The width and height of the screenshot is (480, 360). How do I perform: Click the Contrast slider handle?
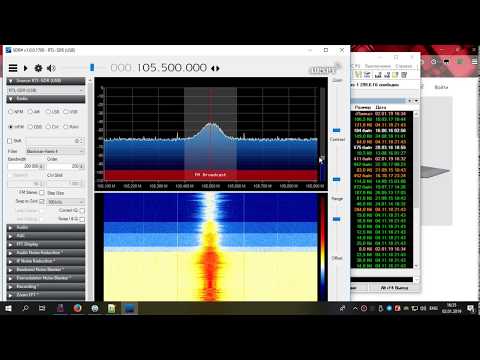pos(336,179)
